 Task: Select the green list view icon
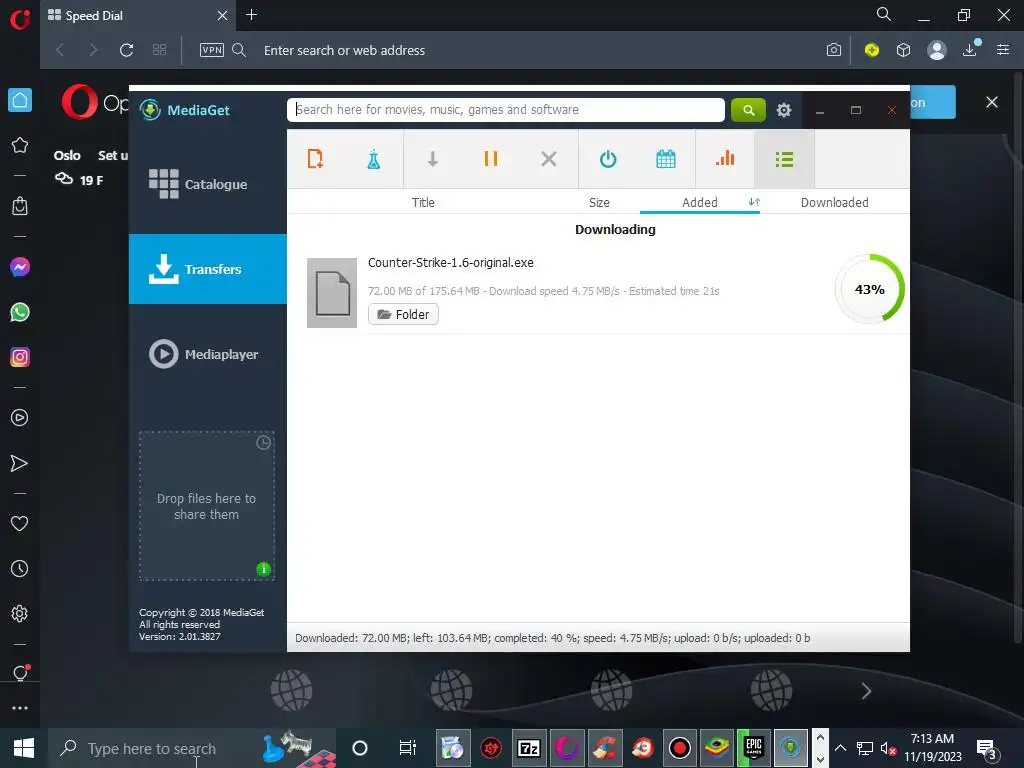(x=784, y=159)
